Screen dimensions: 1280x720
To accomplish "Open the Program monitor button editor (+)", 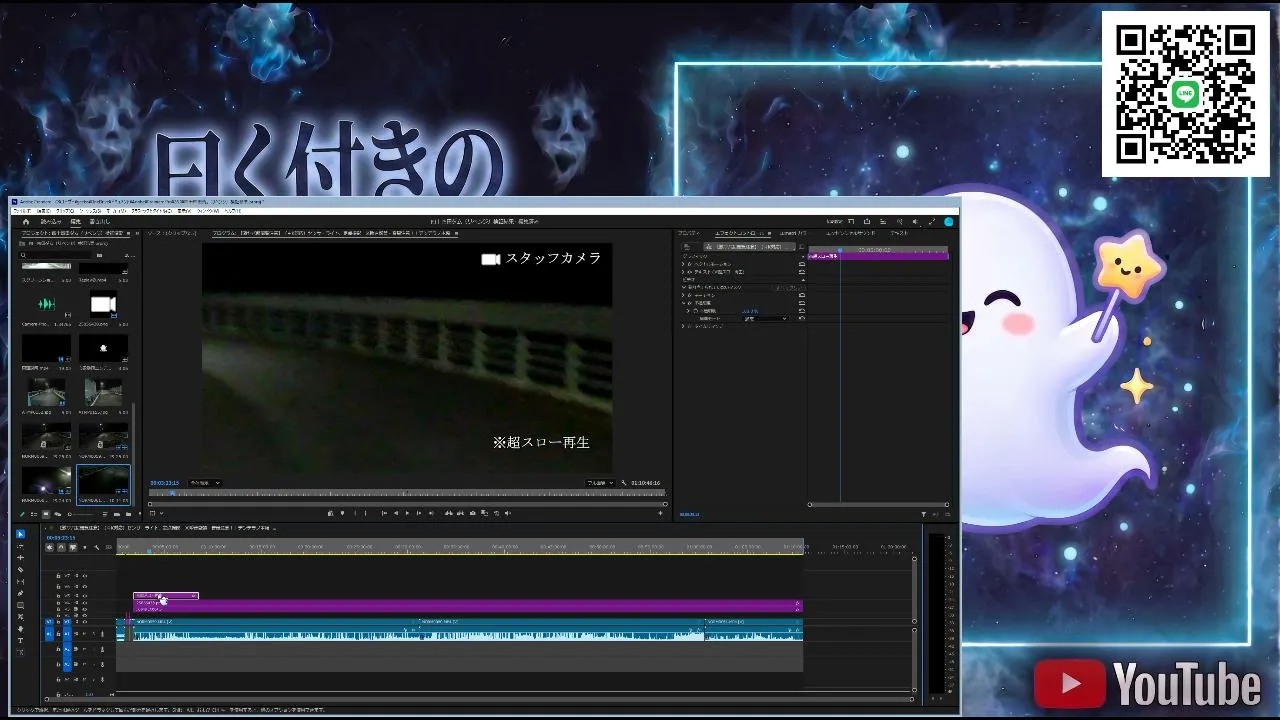I will click(660, 513).
